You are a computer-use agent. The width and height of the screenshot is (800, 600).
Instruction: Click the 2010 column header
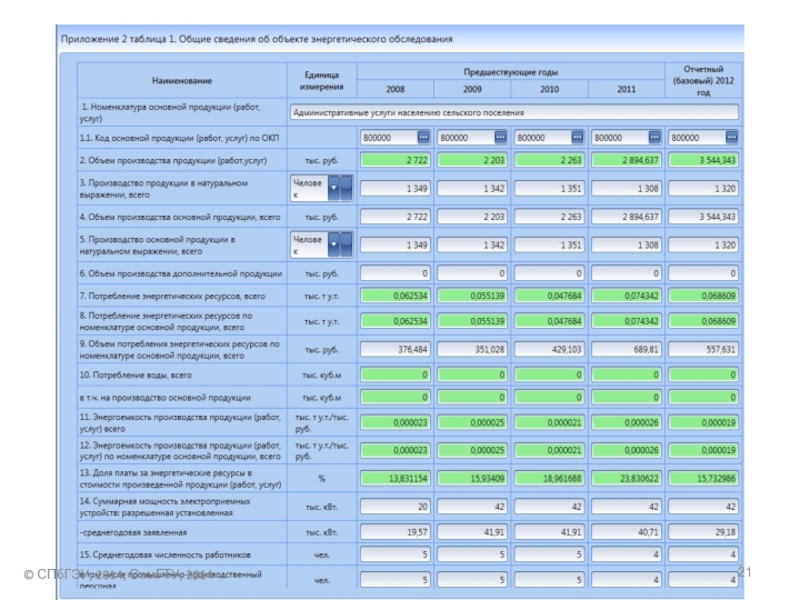[550, 89]
